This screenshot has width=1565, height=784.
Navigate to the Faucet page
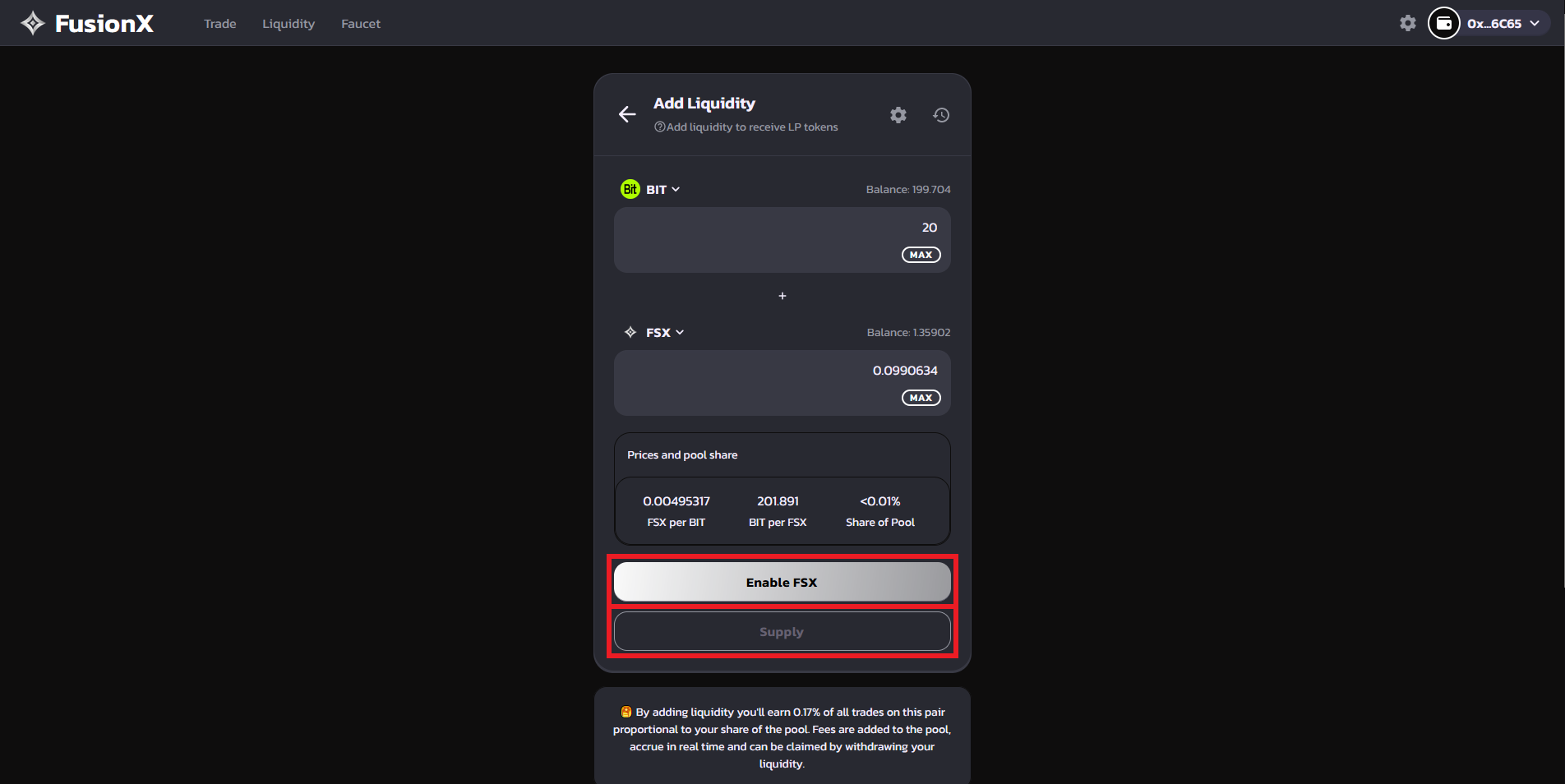[360, 24]
